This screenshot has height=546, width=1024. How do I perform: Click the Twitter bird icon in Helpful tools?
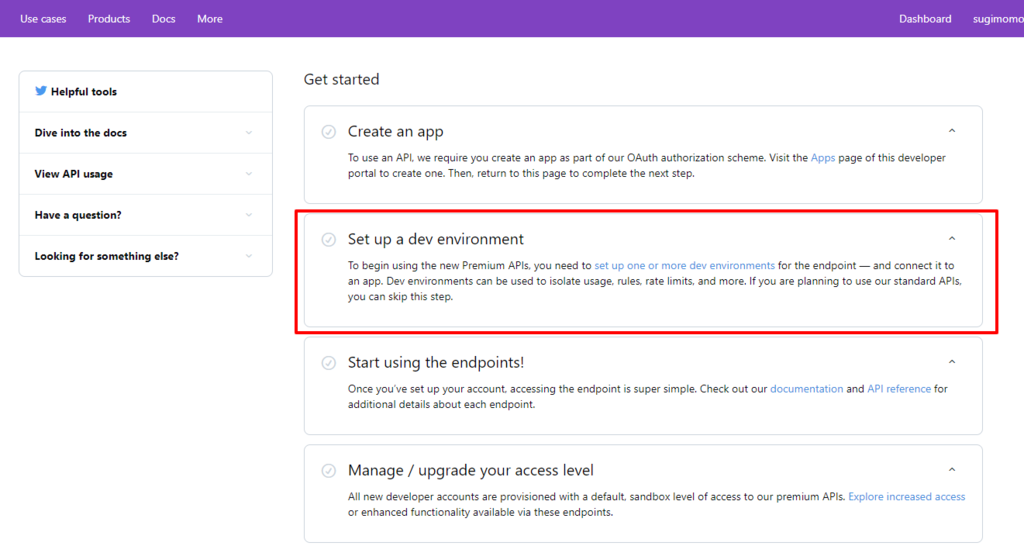(40, 91)
